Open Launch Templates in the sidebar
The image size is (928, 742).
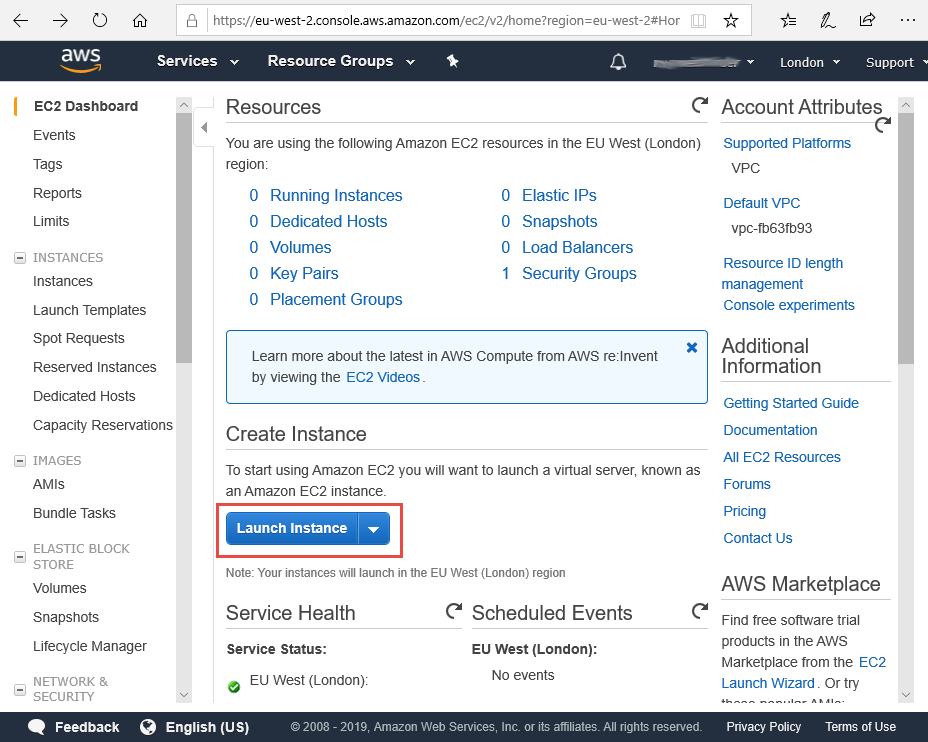point(89,310)
